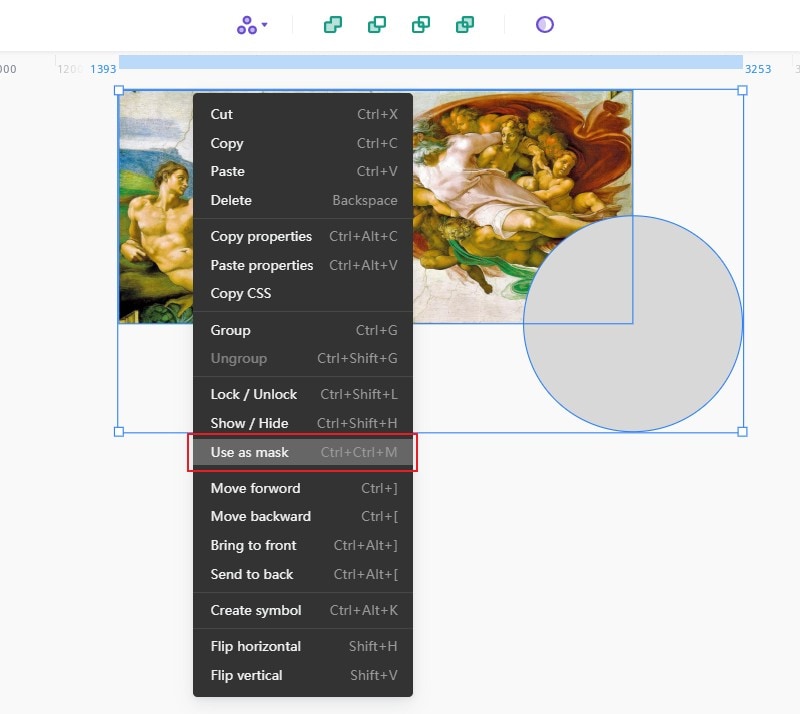Select Delete in the context menu
This screenshot has width=800, height=714.
pos(303,200)
